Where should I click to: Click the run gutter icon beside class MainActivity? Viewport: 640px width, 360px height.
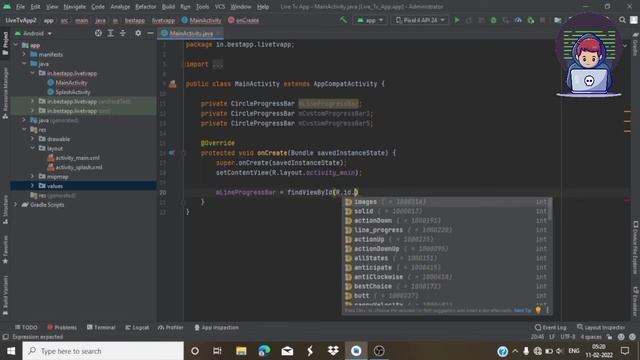(173, 84)
